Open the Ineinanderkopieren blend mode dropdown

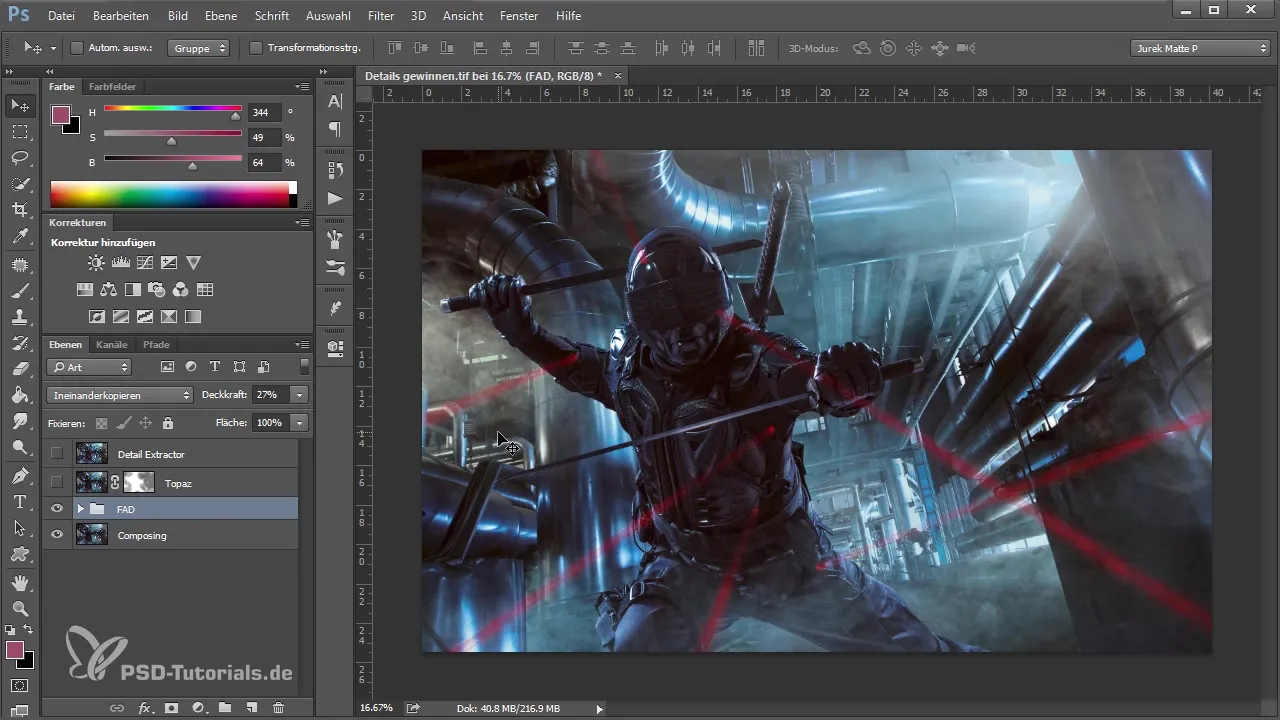click(x=120, y=395)
